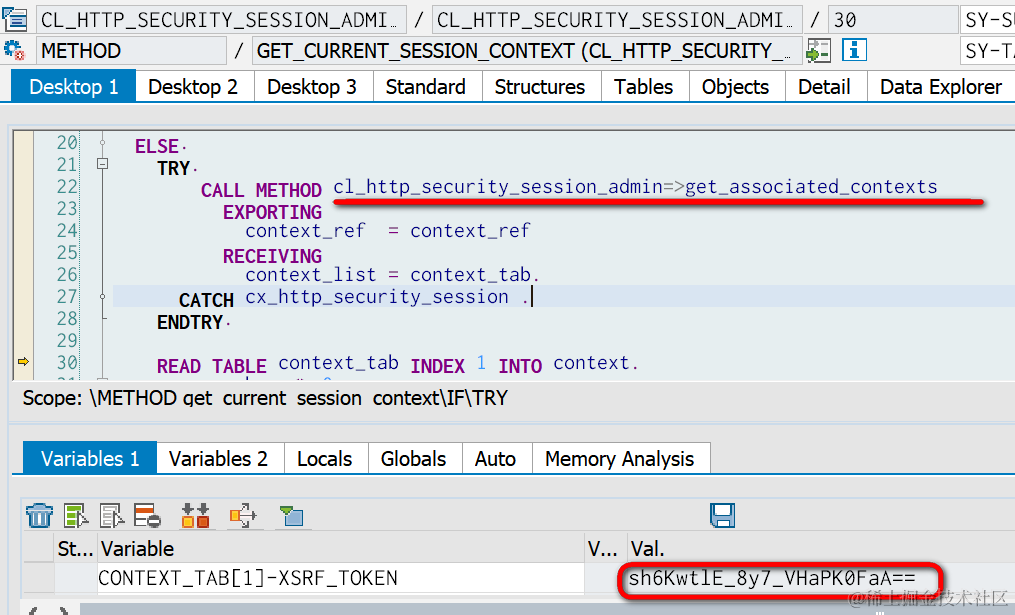Click the green funnel icon over blue box
The height and width of the screenshot is (615, 1015).
[291, 515]
